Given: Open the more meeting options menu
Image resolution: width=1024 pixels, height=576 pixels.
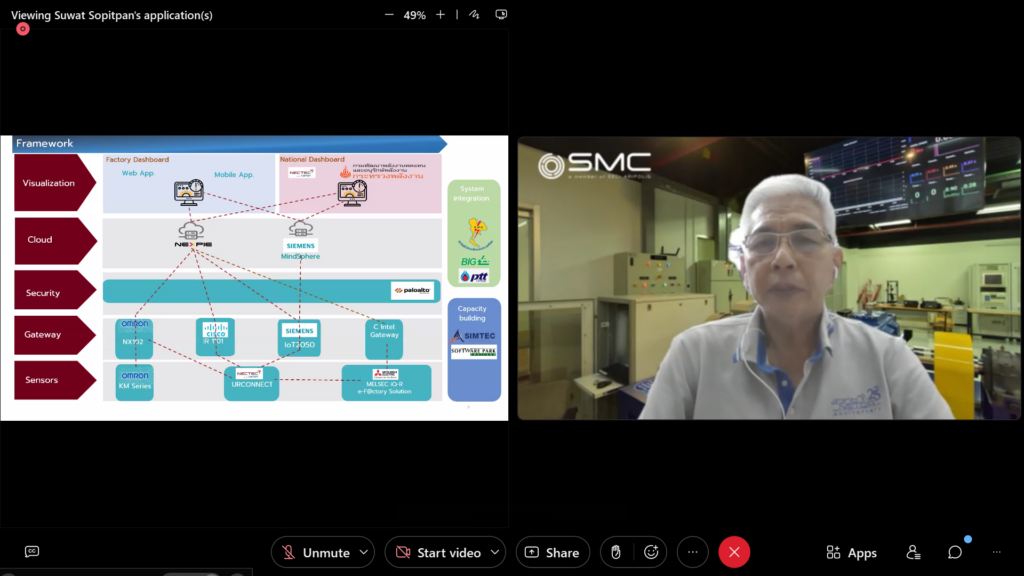Looking at the screenshot, I should point(692,552).
